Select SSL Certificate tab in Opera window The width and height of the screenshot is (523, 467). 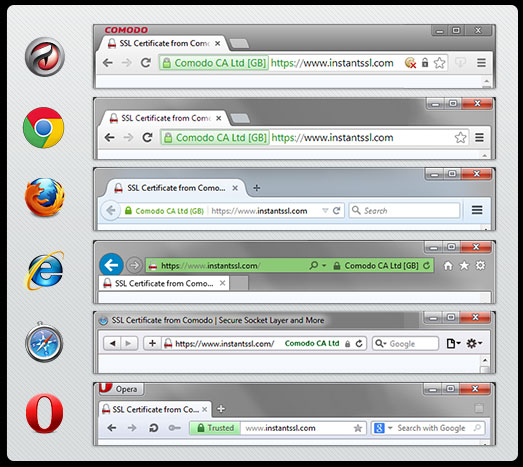[154, 409]
